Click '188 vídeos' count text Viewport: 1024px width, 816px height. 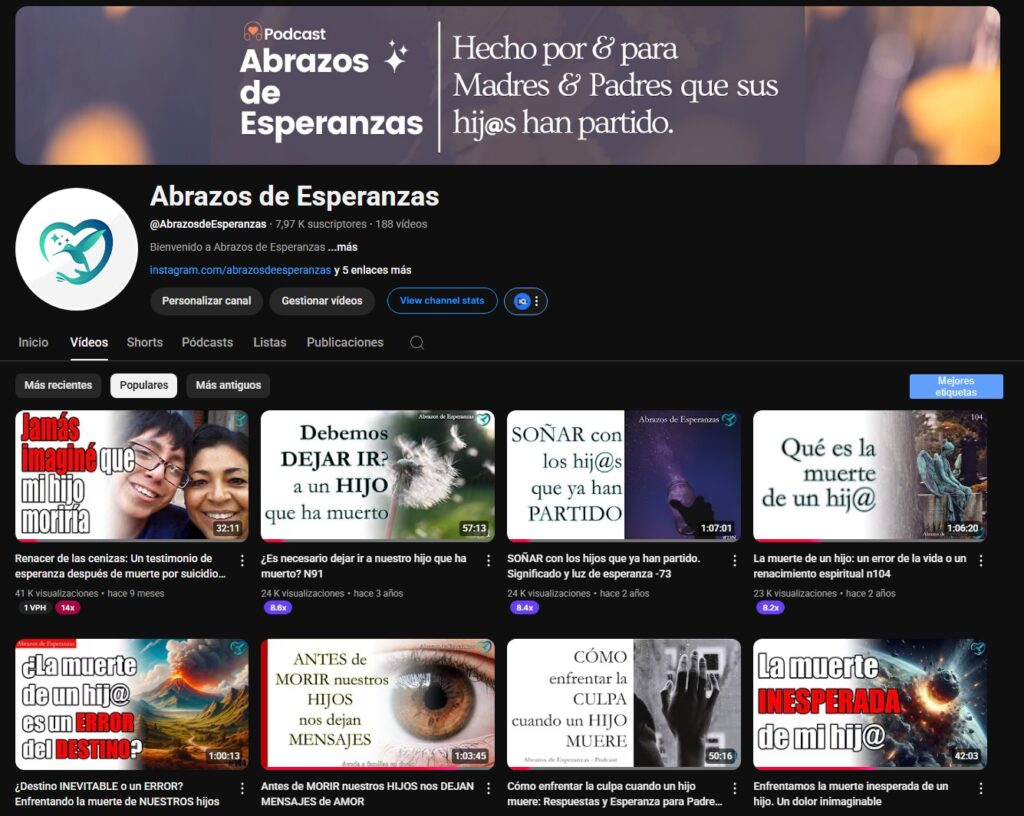click(x=401, y=224)
